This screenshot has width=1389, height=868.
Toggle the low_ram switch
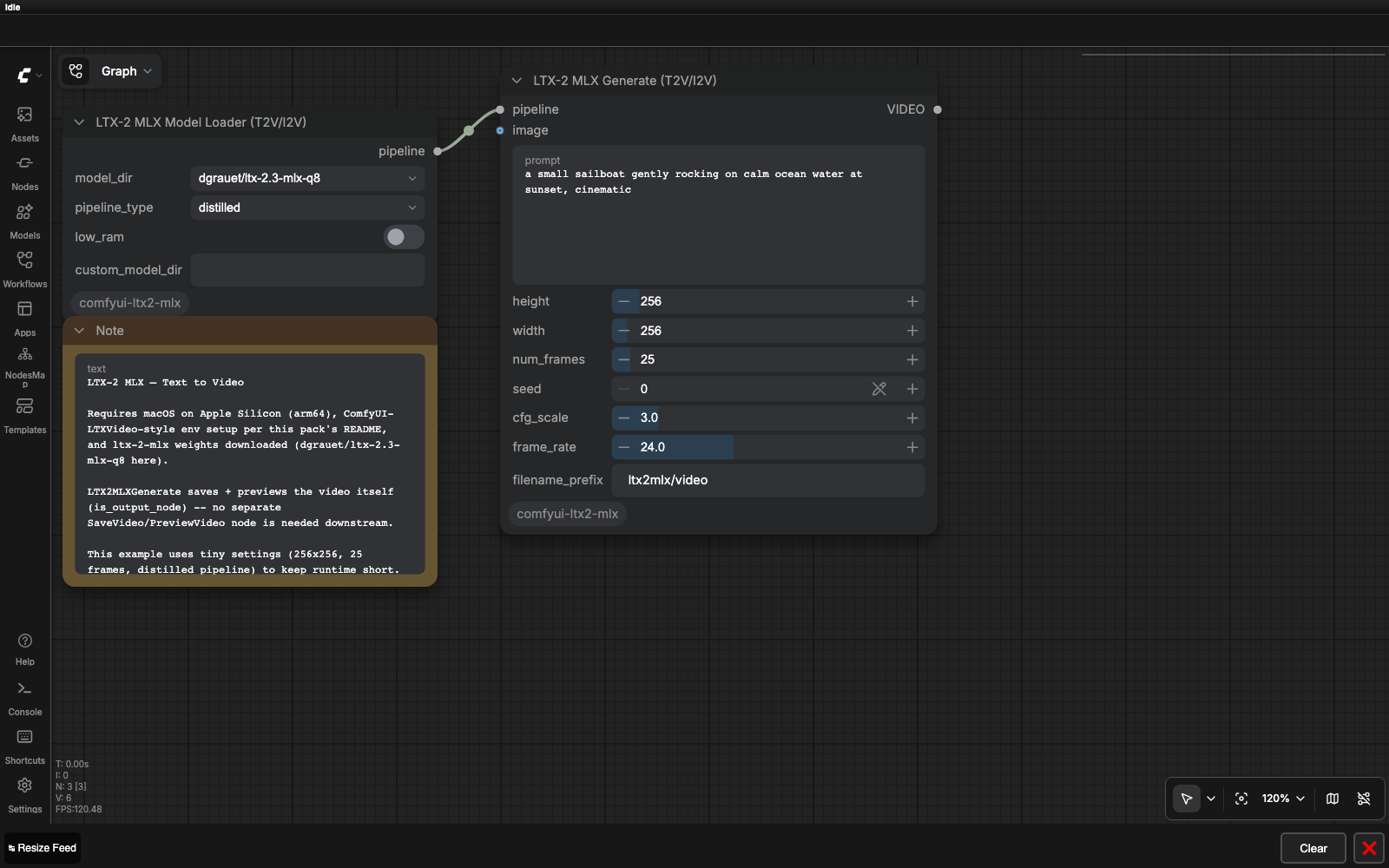404,237
